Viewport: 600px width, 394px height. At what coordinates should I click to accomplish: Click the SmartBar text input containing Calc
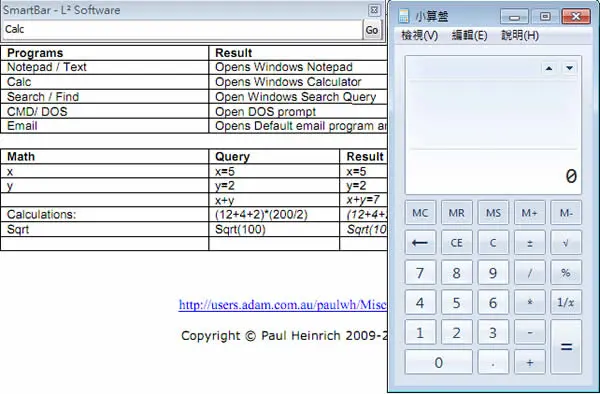click(x=183, y=29)
